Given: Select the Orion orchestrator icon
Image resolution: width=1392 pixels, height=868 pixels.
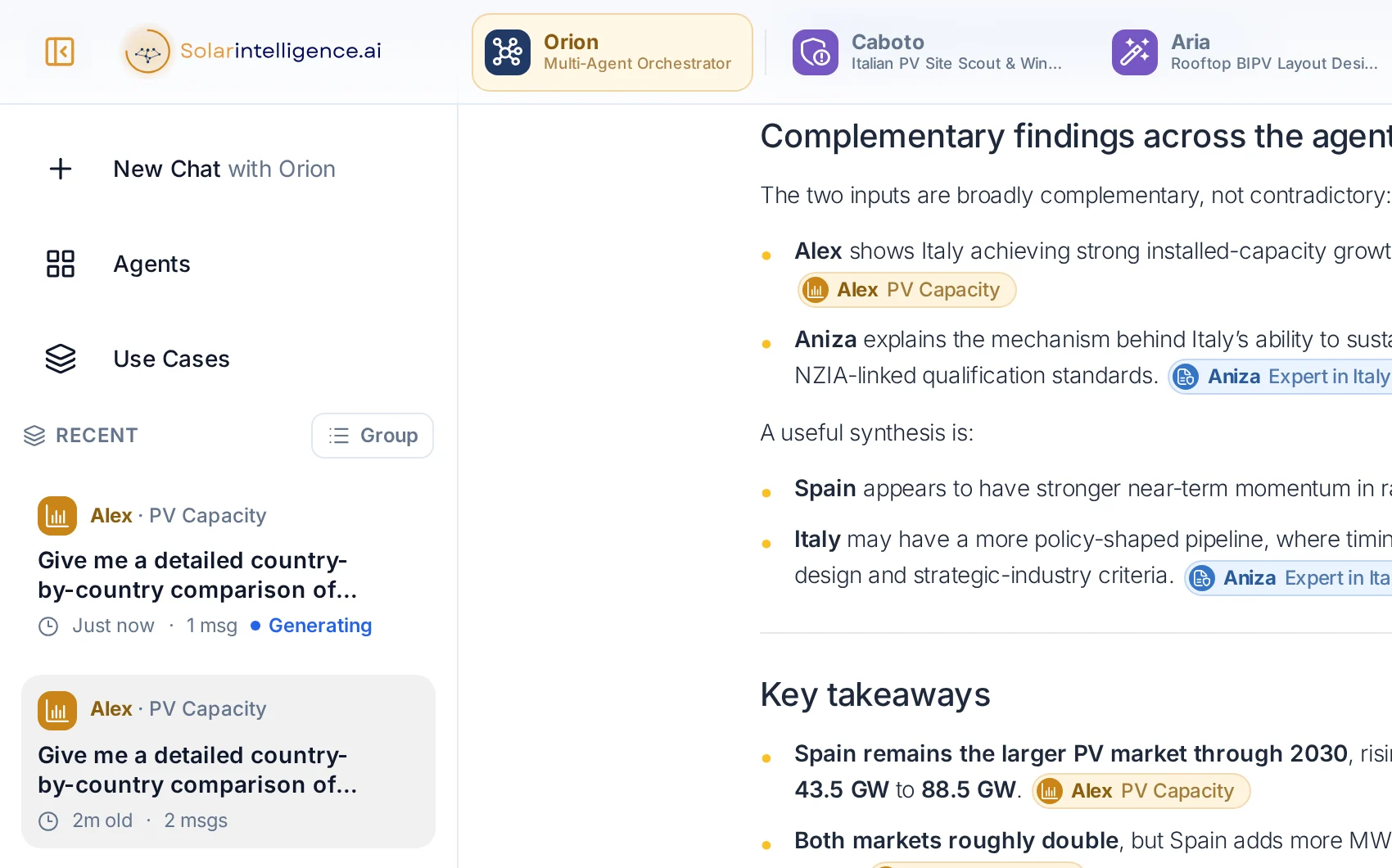Looking at the screenshot, I should pyautogui.click(x=508, y=52).
